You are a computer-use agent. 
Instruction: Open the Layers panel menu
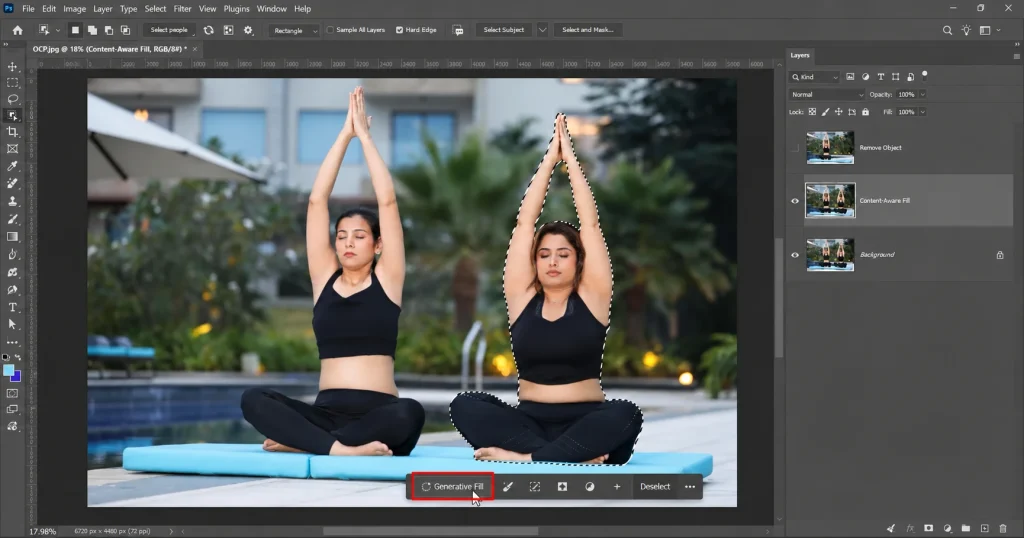click(1016, 56)
